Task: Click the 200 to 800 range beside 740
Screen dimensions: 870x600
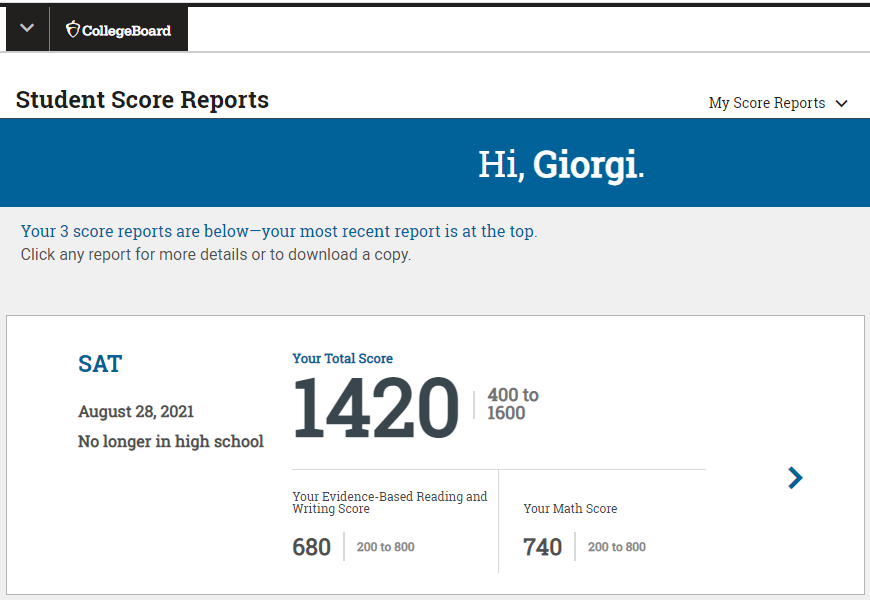Action: pos(616,547)
